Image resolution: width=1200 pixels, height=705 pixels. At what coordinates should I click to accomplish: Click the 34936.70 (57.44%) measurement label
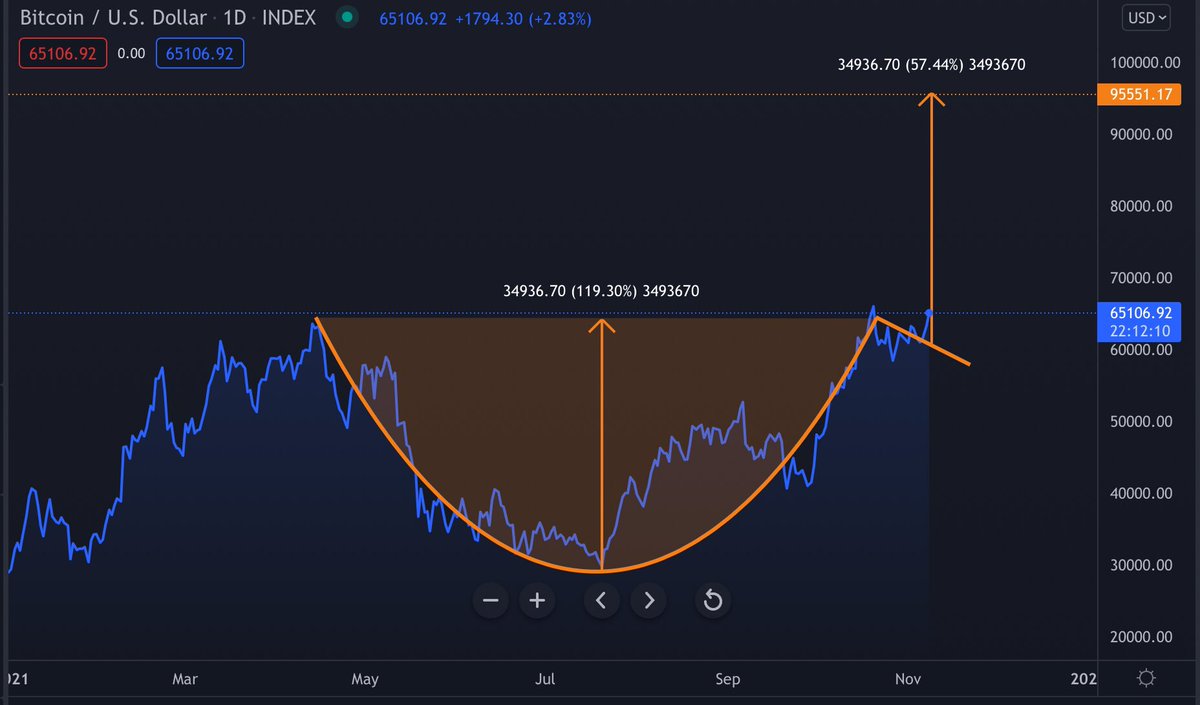931,64
